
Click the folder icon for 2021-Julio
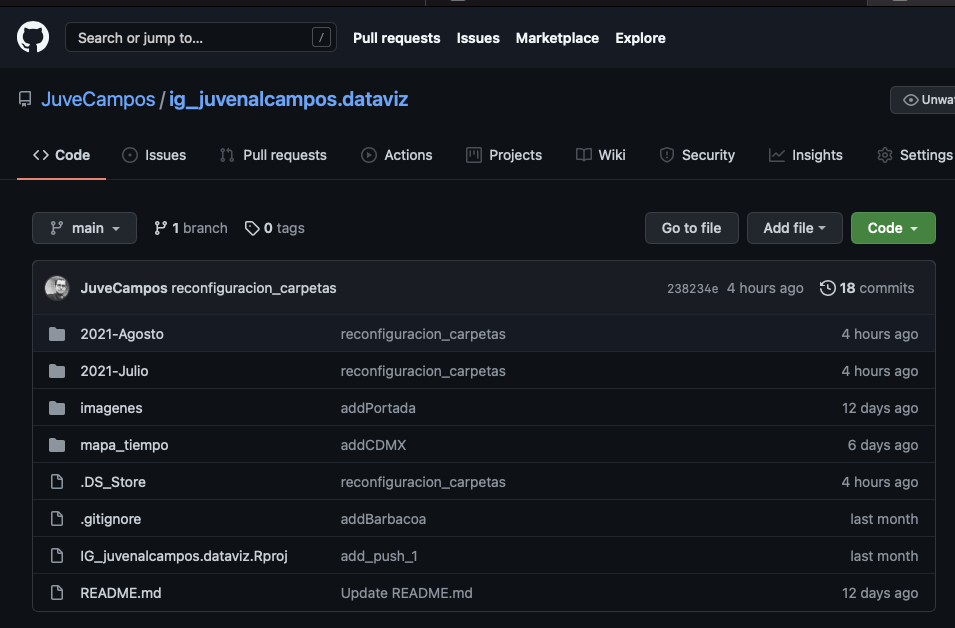(57, 371)
